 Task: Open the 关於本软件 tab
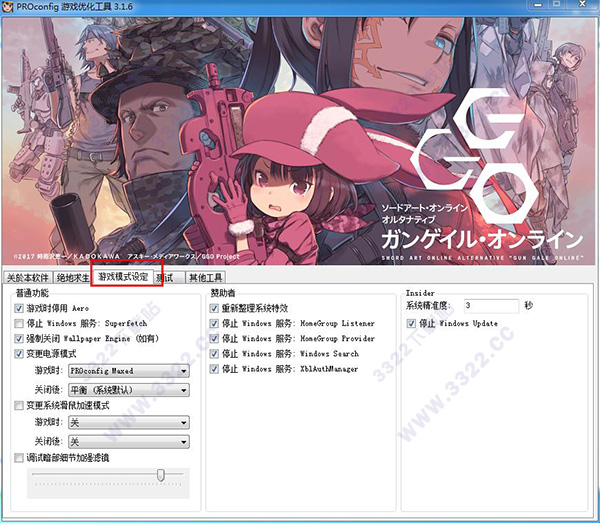point(28,278)
